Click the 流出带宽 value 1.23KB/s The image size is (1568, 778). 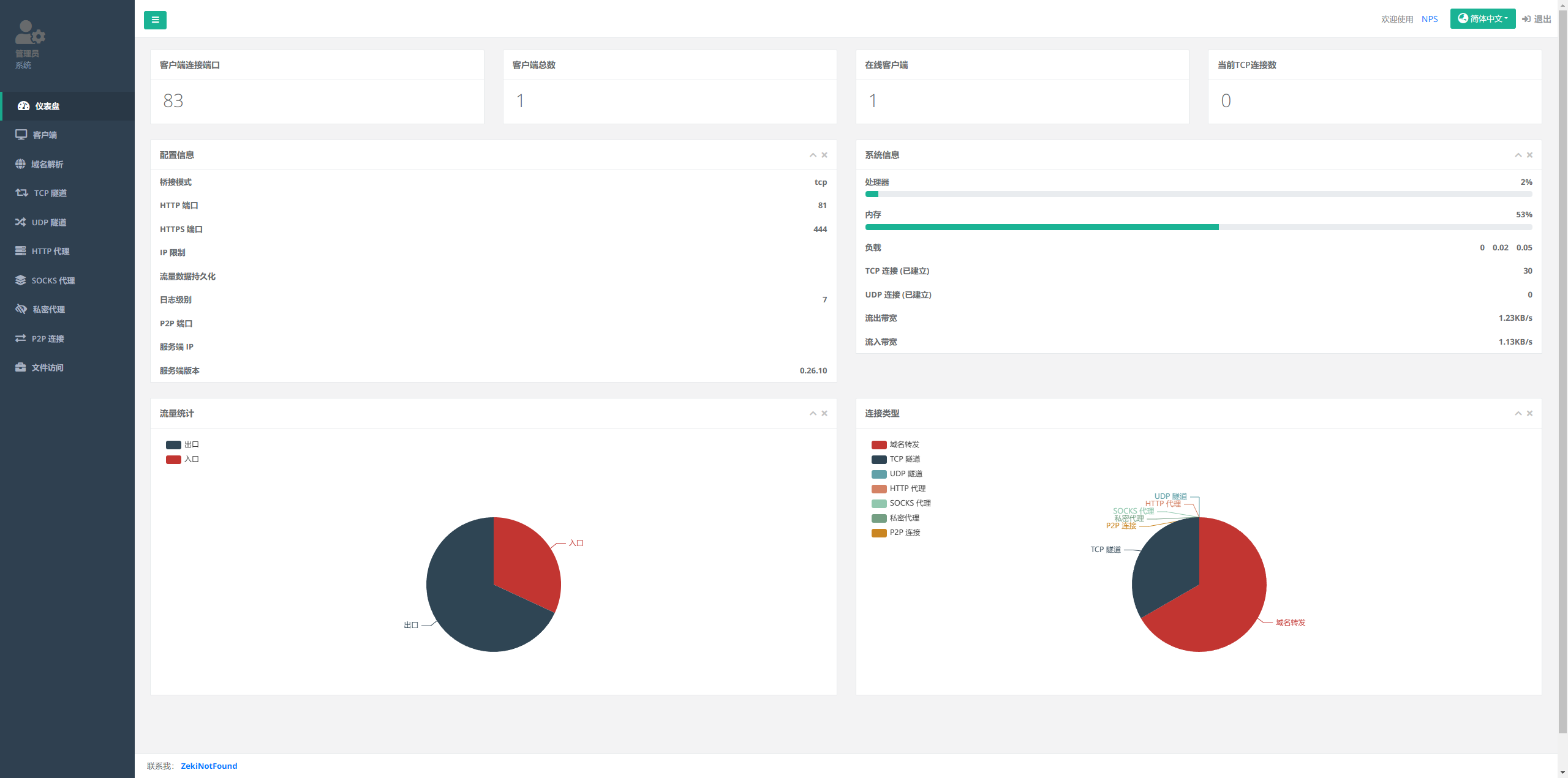(1515, 318)
